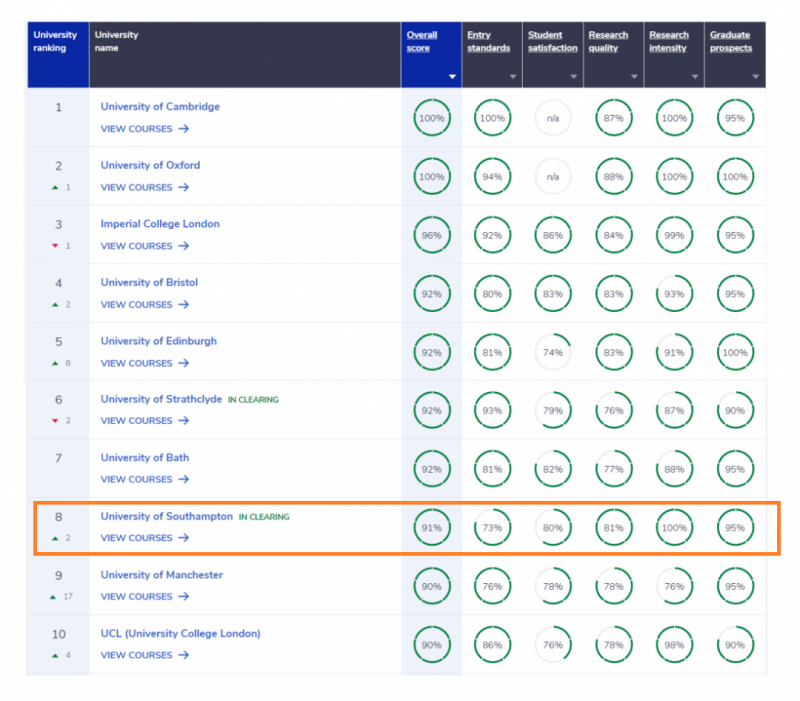Image resolution: width=800 pixels, height=701 pixels.
Task: Click Manchester rank change up 17 indicator
Action: 61,596
